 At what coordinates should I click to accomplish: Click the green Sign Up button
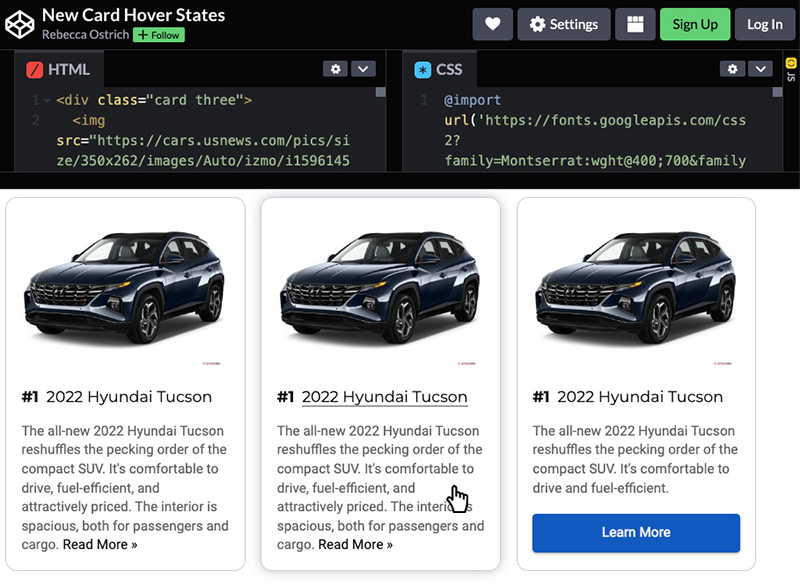coord(695,24)
